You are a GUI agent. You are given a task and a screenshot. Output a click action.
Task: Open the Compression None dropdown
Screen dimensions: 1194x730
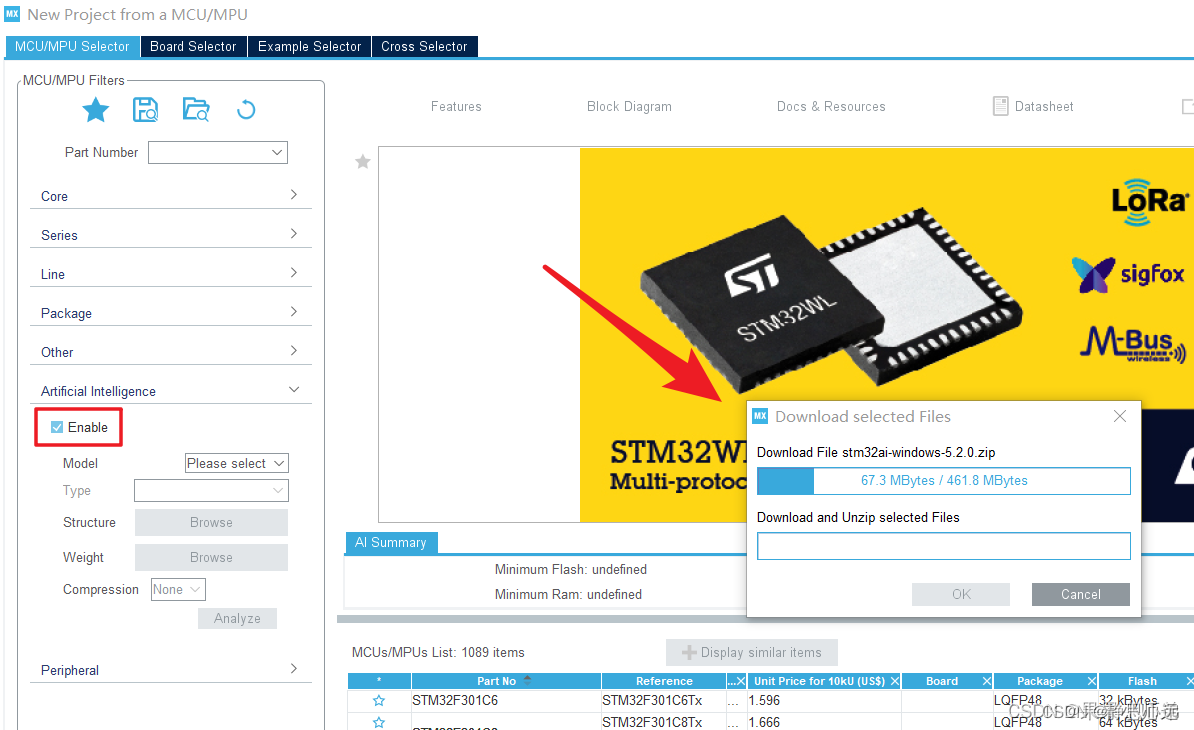[178, 589]
